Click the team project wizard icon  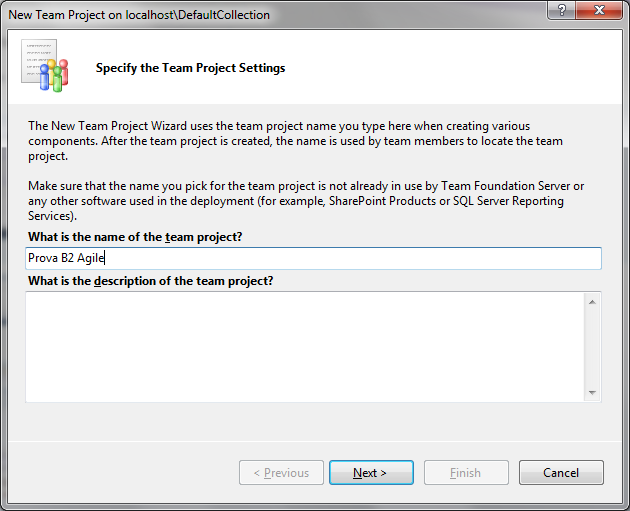click(x=45, y=65)
